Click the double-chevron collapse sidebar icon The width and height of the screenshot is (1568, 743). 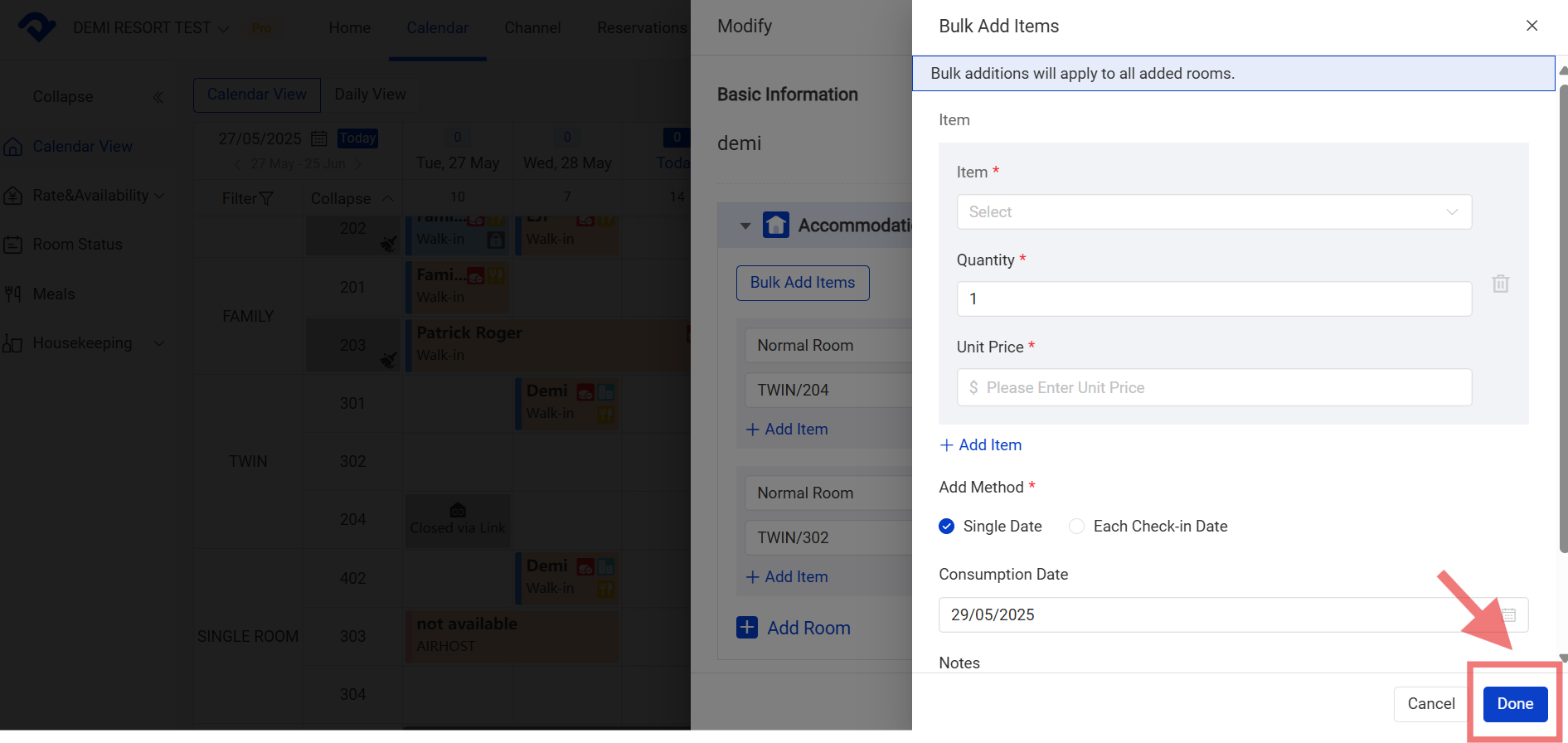pyautogui.click(x=158, y=97)
